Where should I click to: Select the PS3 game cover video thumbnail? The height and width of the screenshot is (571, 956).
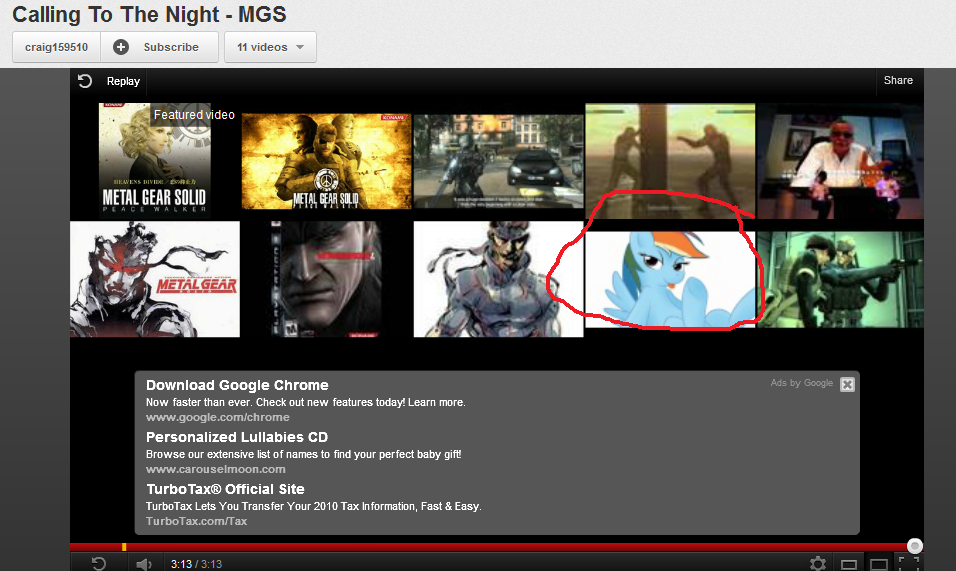click(x=326, y=279)
